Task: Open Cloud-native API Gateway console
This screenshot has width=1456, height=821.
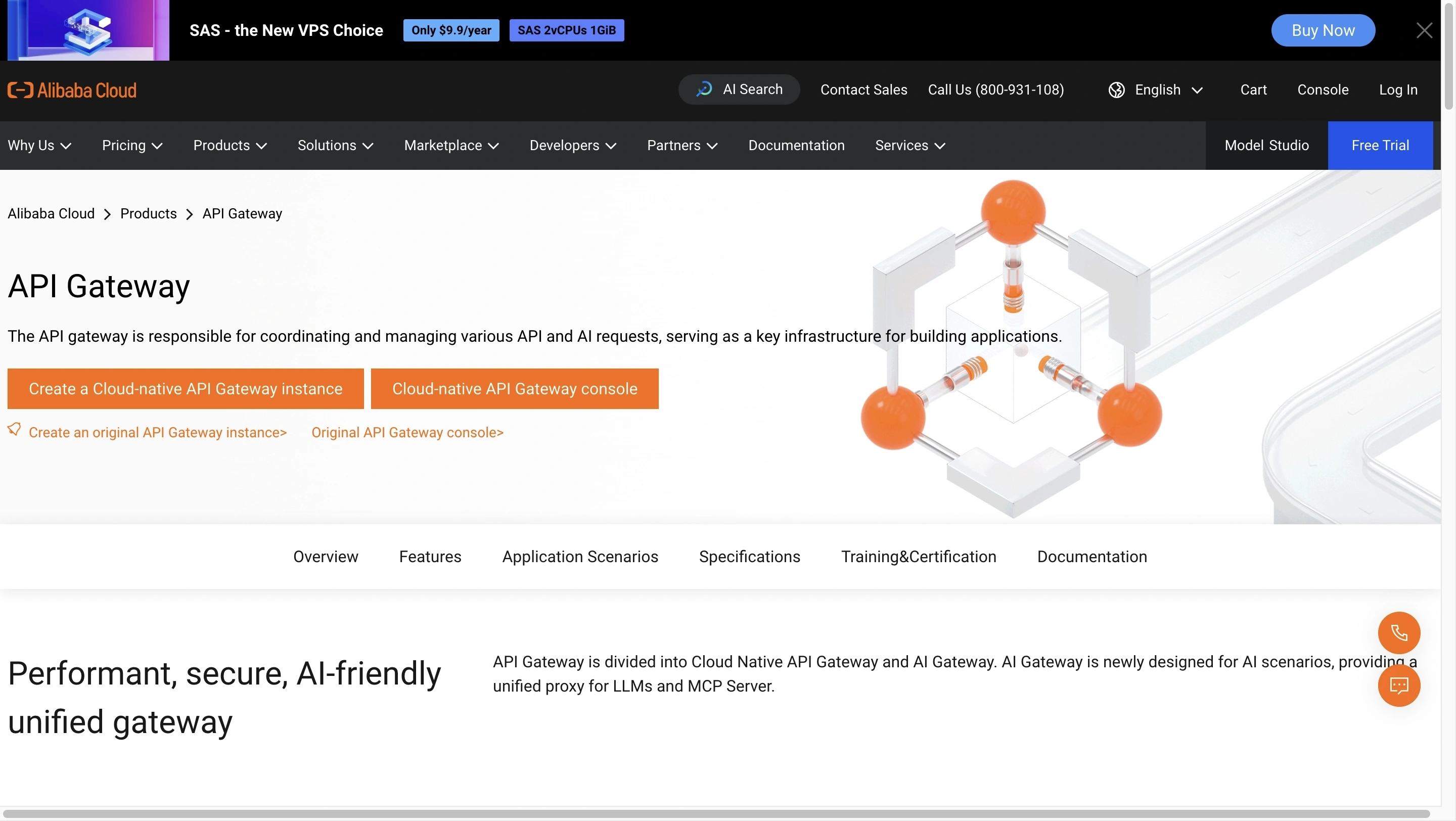Action: pyautogui.click(x=514, y=389)
